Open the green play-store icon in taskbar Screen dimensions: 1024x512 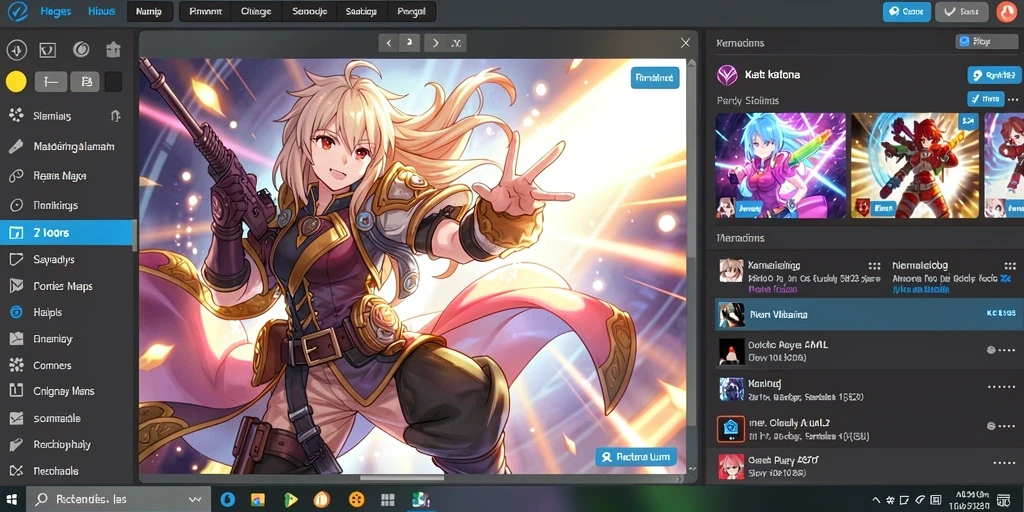tap(291, 500)
